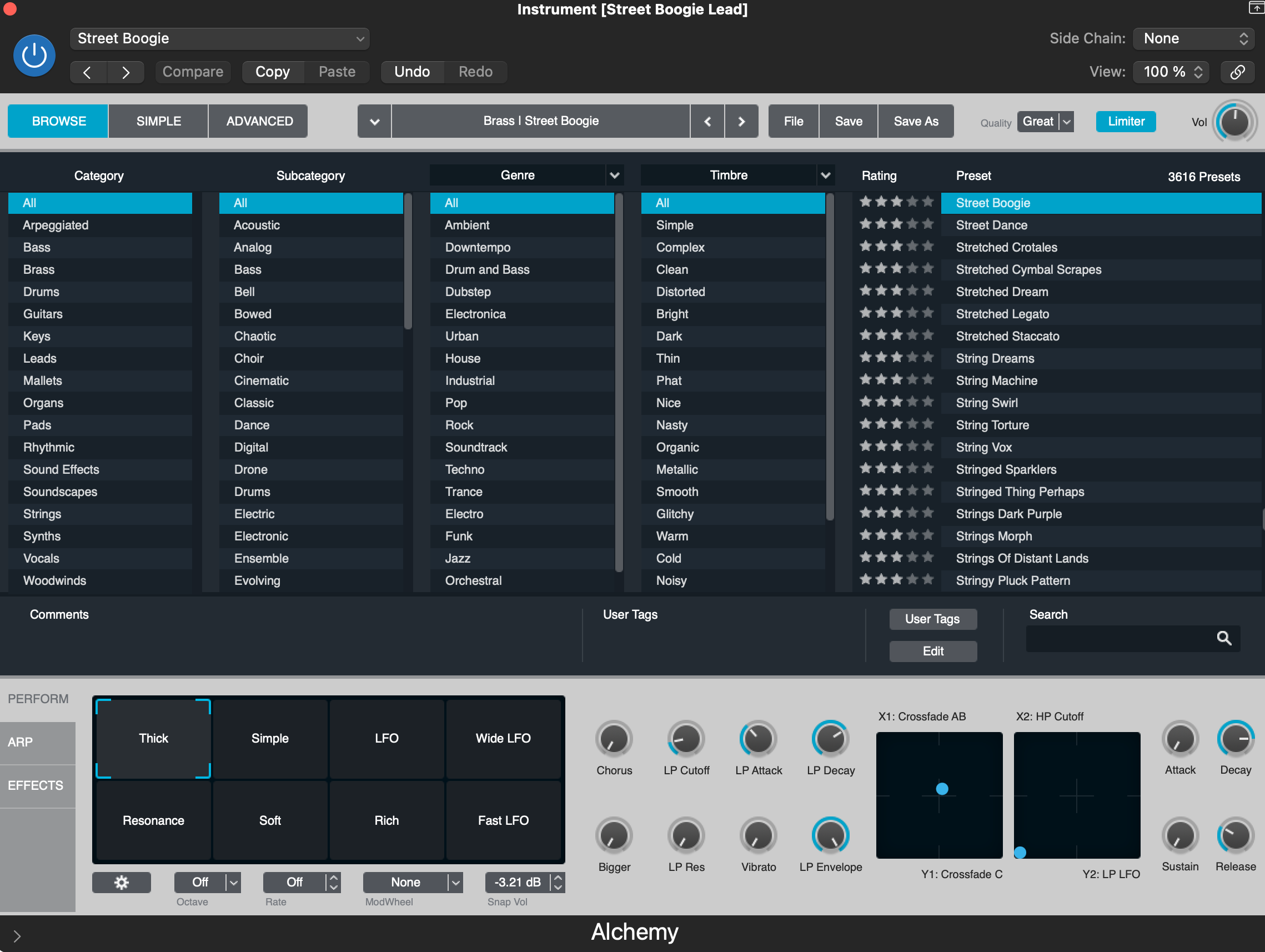Click the expand arrow at bottom-left corner
Image resolution: width=1265 pixels, height=952 pixels.
click(x=17, y=936)
